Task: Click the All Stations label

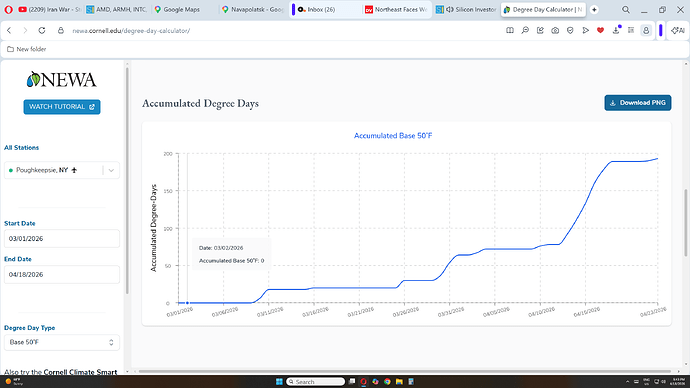Action: click(22, 147)
